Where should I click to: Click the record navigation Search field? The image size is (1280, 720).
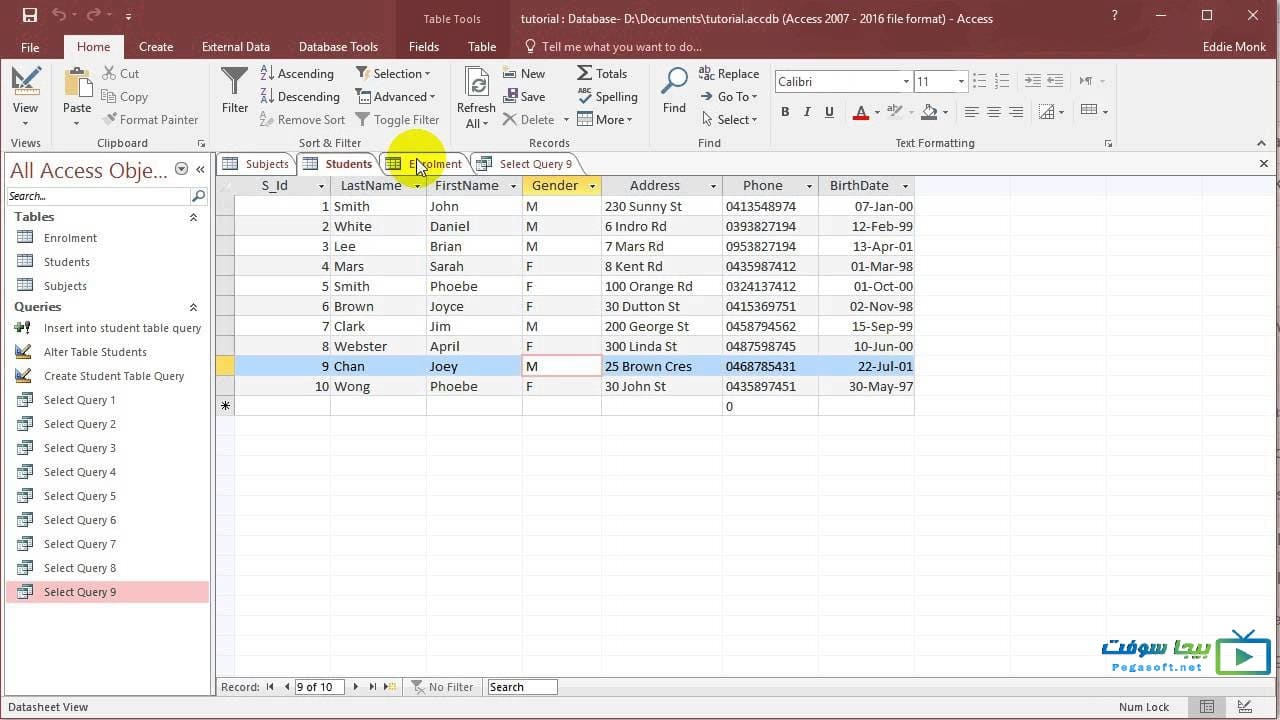tap(522, 687)
